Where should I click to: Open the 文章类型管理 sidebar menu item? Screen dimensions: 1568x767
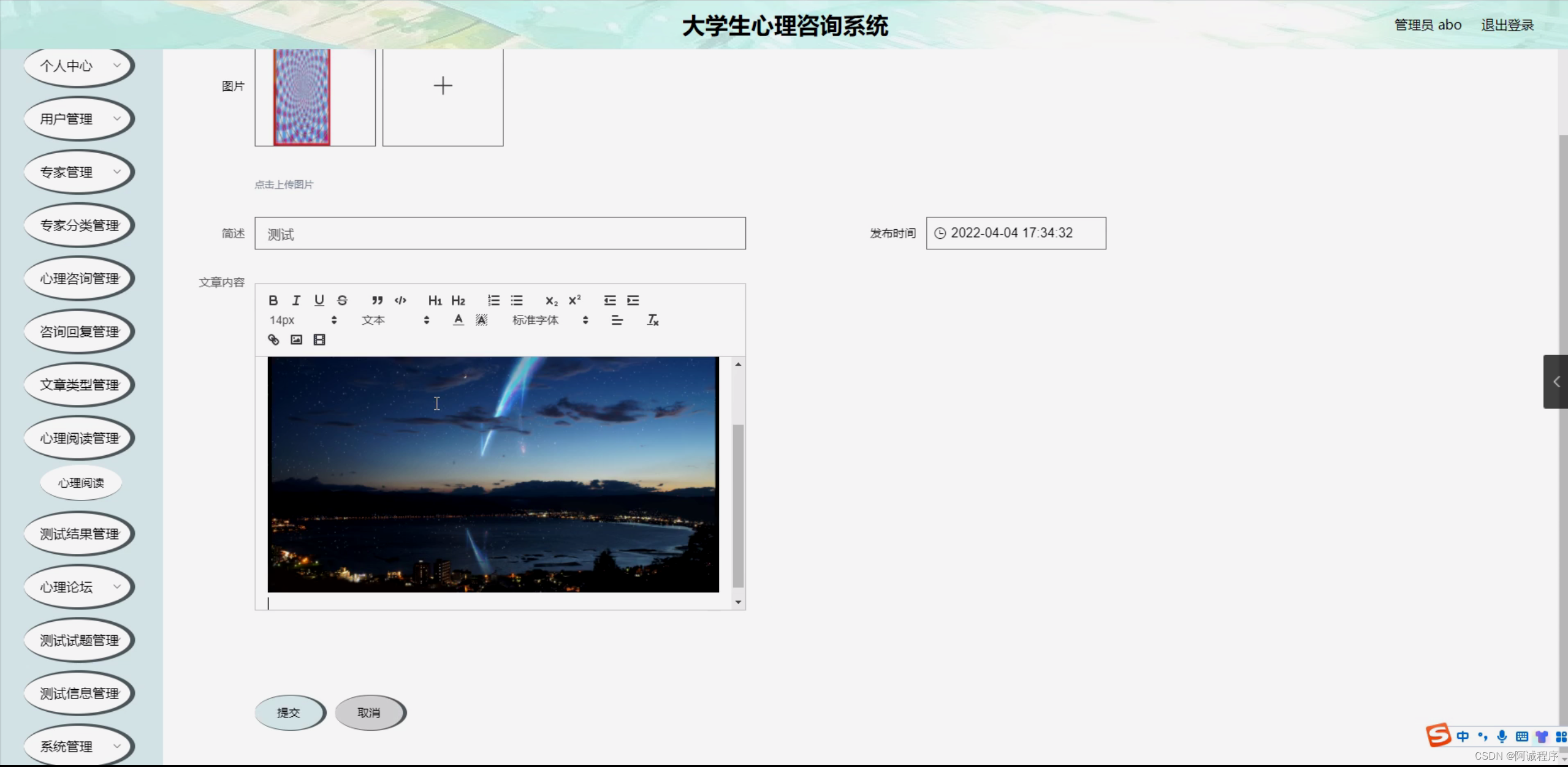(x=79, y=385)
